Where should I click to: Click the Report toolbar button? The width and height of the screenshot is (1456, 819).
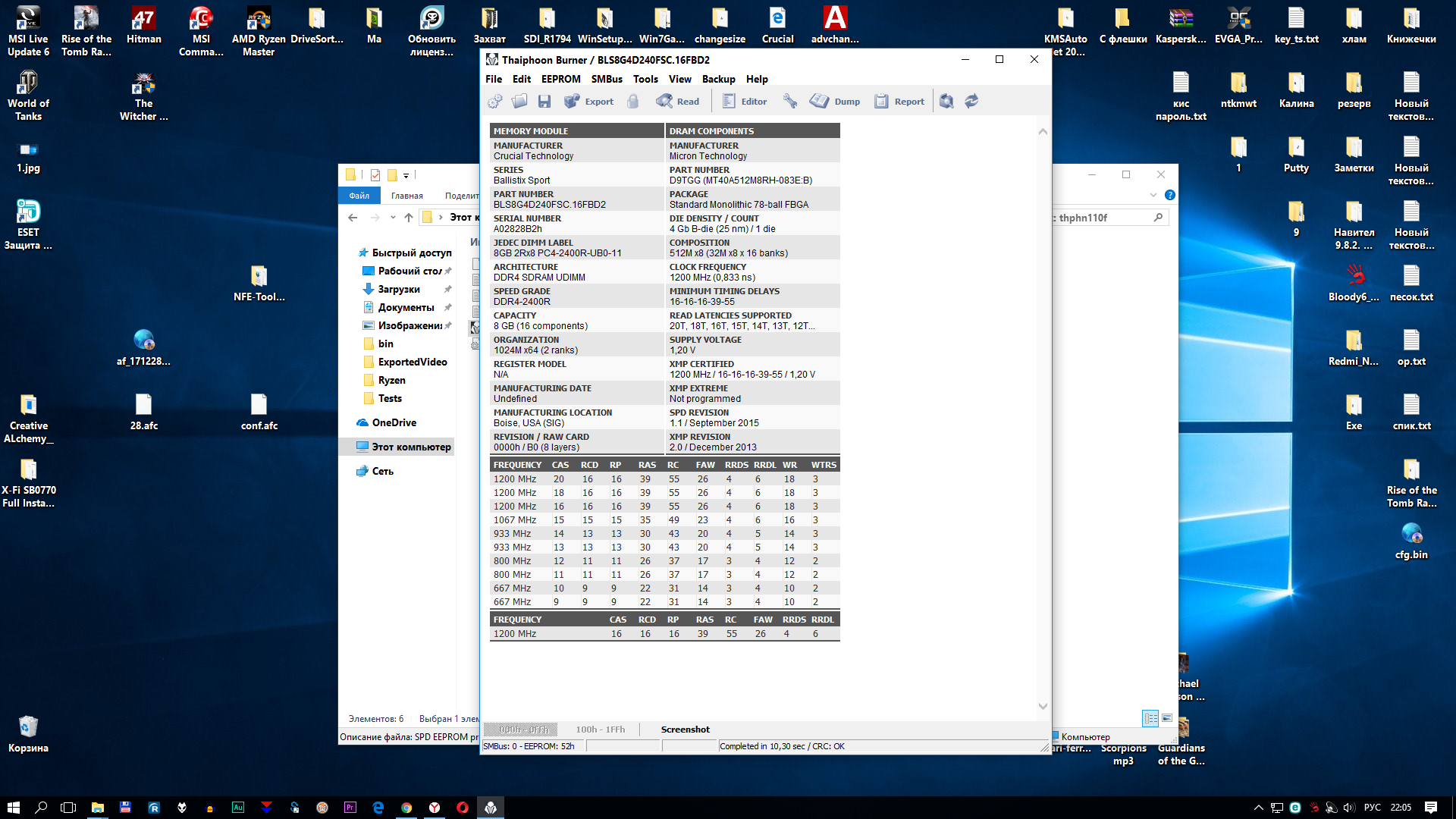[899, 101]
